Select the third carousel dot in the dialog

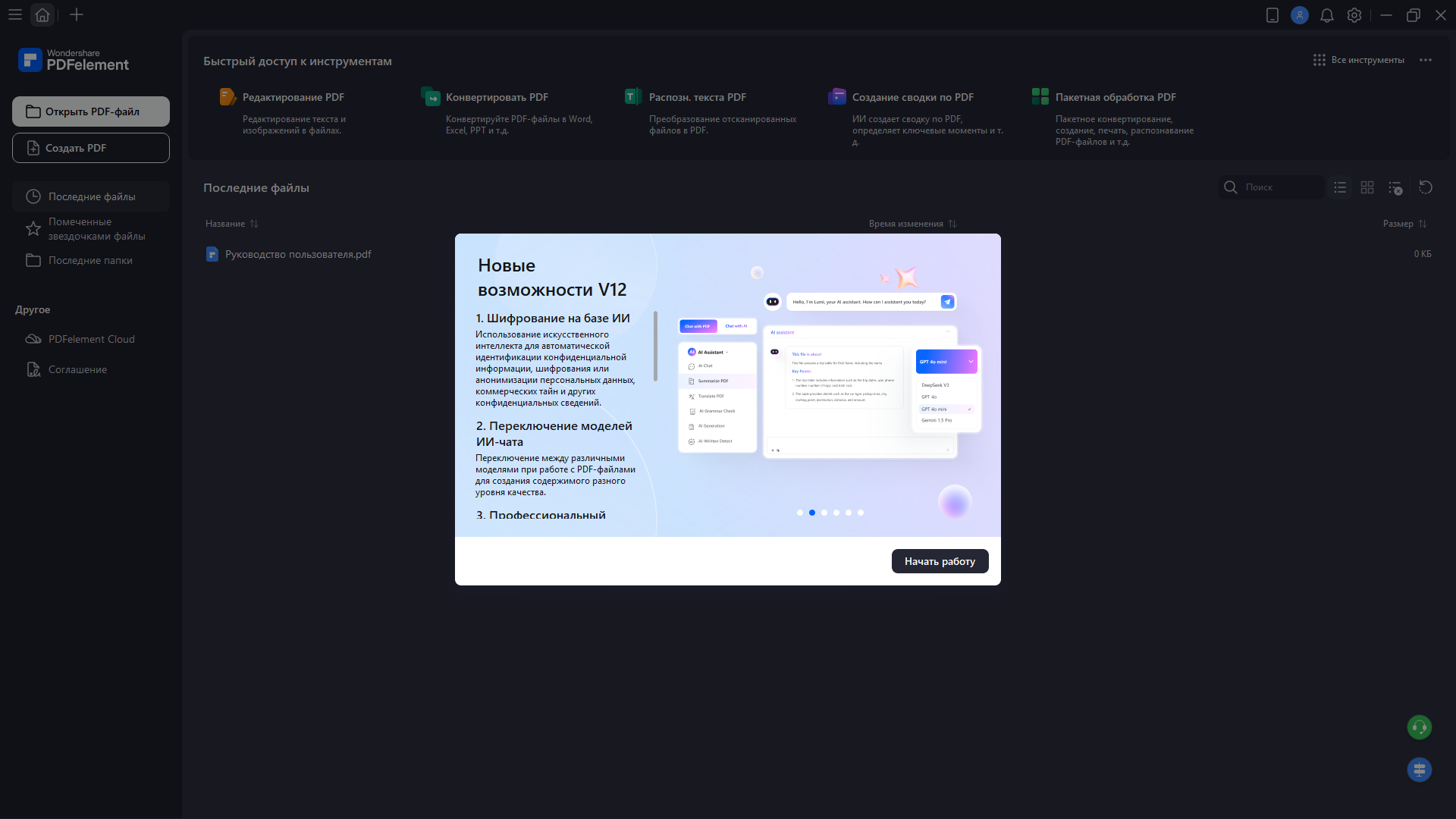click(824, 513)
